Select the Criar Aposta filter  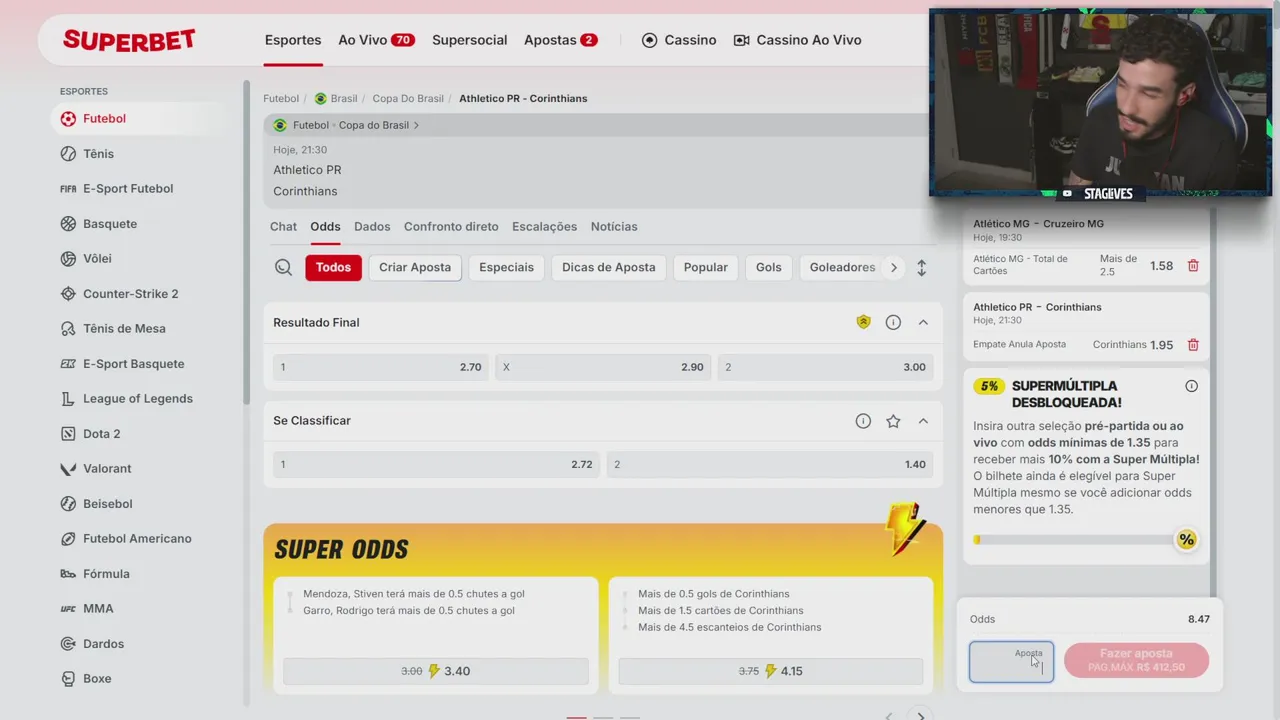[415, 267]
